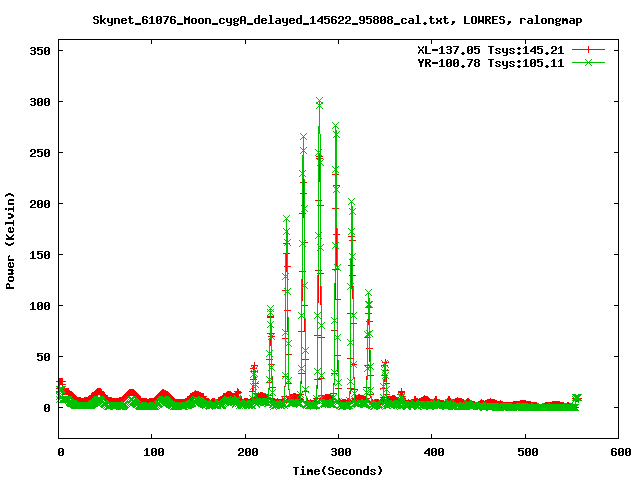Click the 100 tick label on x-axis
Image resolution: width=640 pixels, height=480 pixels.
[152, 452]
